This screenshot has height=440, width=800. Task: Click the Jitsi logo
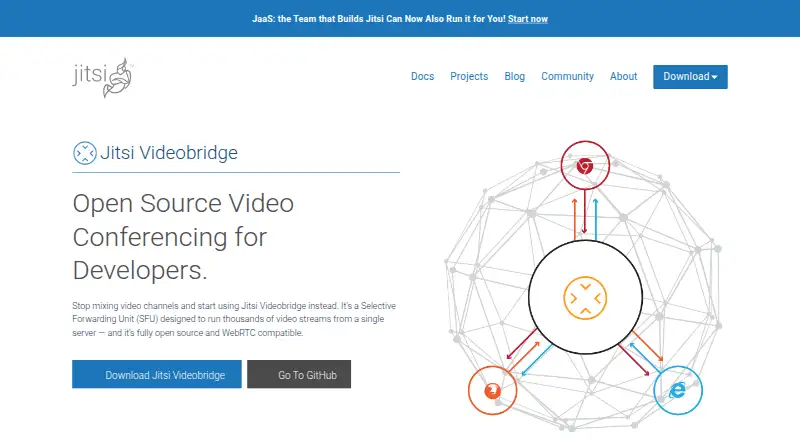pyautogui.click(x=103, y=77)
